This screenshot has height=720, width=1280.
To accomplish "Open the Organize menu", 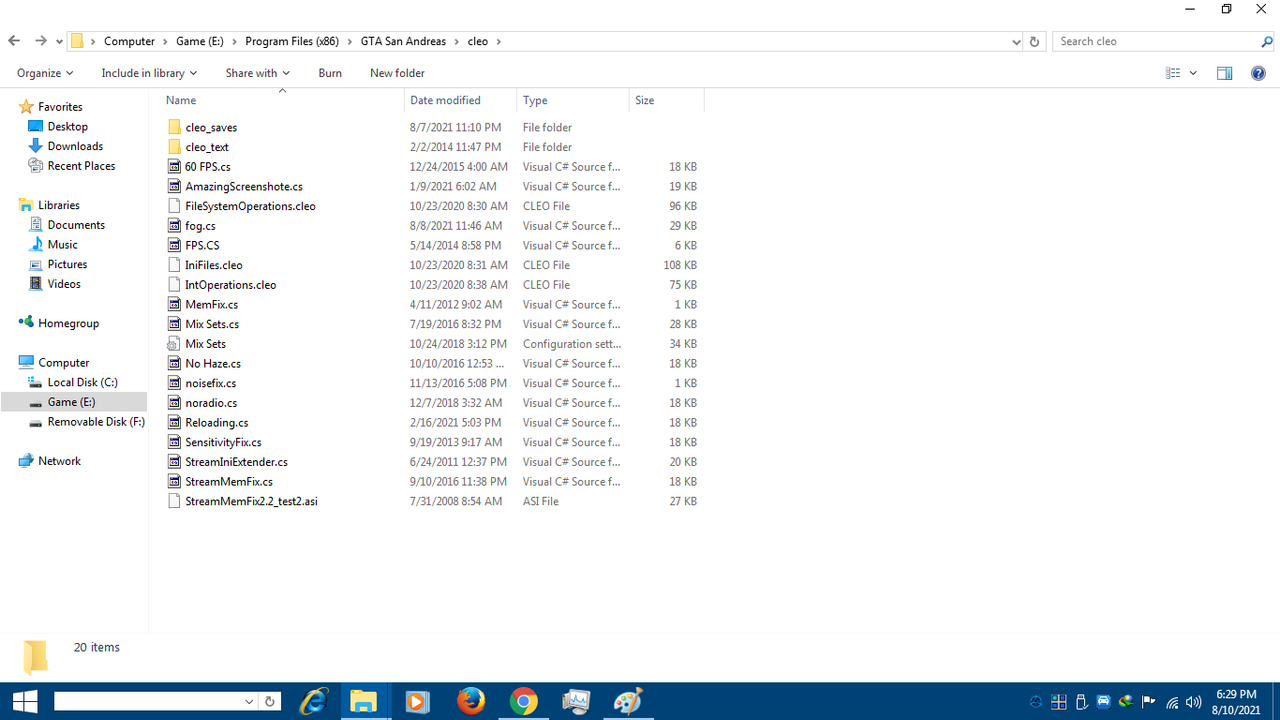I will coord(45,73).
